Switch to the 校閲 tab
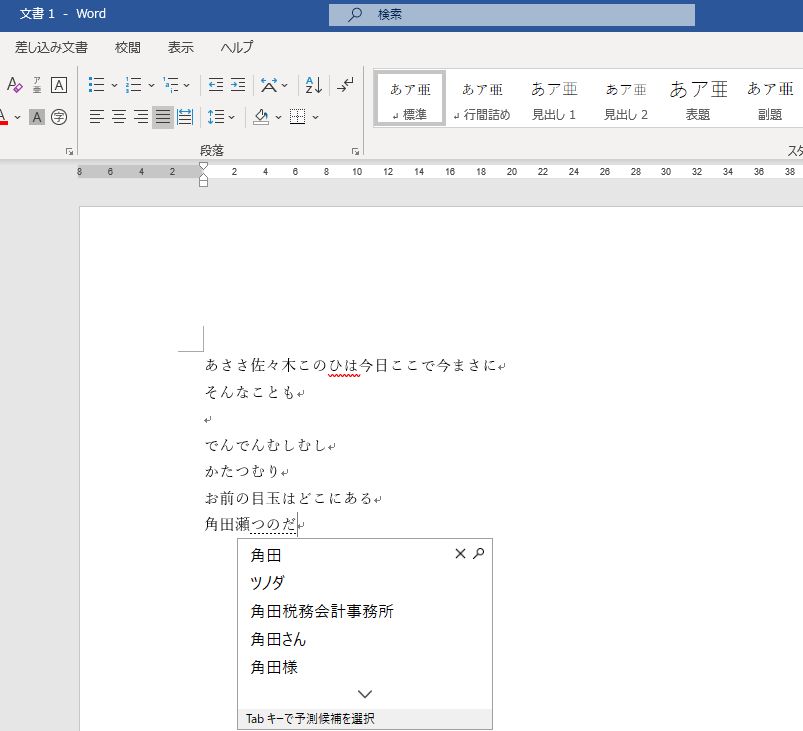 128,48
